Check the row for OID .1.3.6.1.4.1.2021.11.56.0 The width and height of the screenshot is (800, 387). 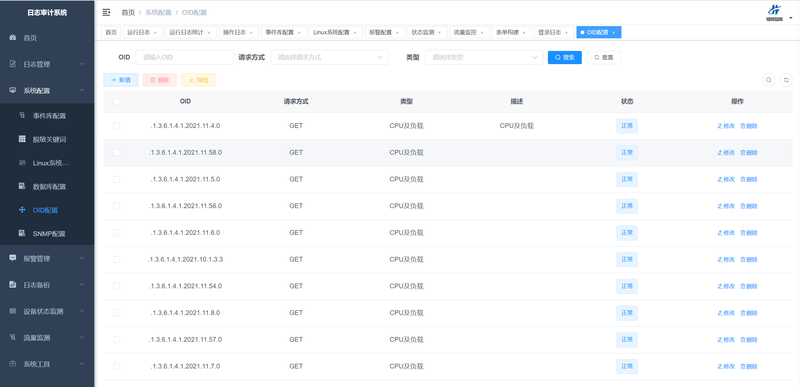(x=117, y=206)
